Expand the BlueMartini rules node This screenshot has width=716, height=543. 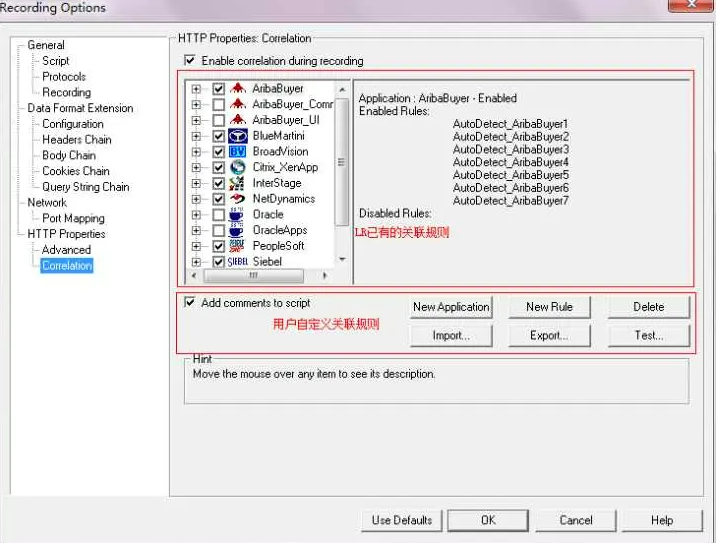tap(196, 136)
